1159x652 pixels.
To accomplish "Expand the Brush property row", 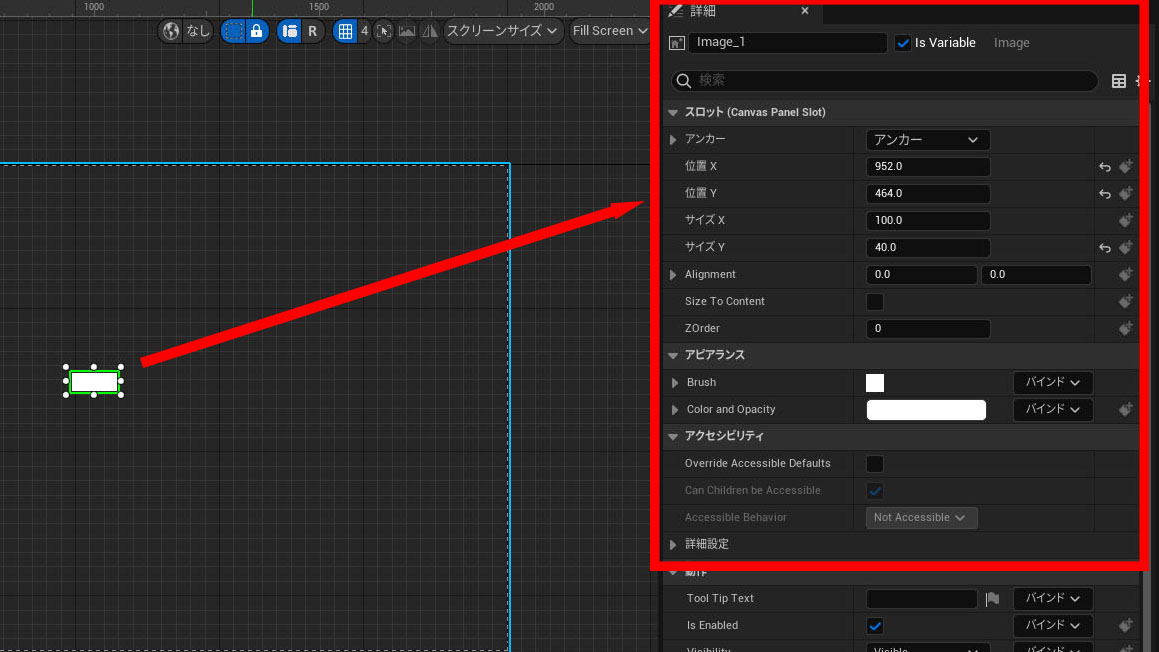I will click(x=675, y=383).
